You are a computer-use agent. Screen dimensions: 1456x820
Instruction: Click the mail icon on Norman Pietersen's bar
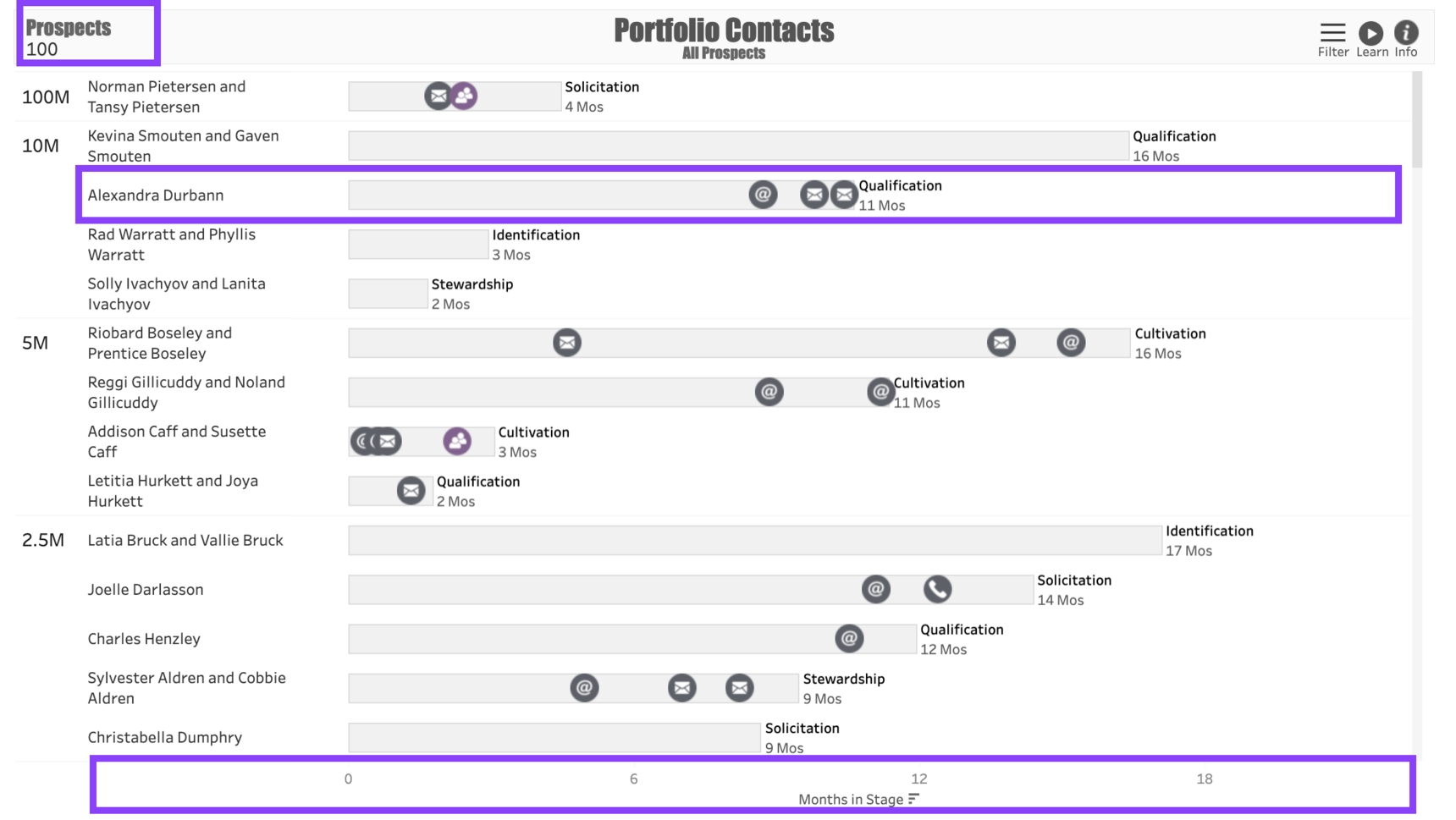click(438, 96)
